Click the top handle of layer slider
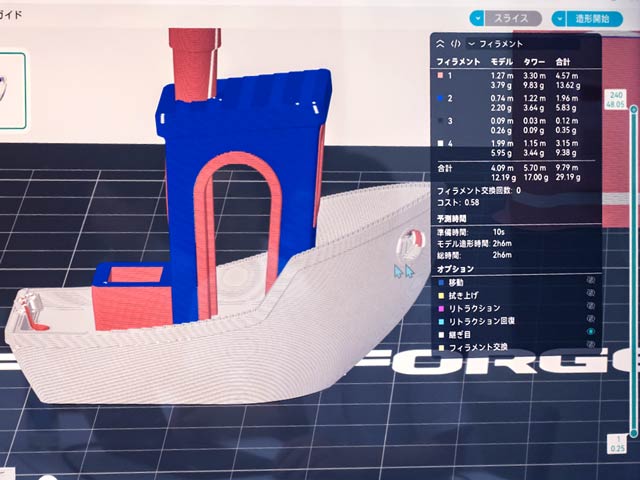The width and height of the screenshot is (640, 480). point(633,109)
